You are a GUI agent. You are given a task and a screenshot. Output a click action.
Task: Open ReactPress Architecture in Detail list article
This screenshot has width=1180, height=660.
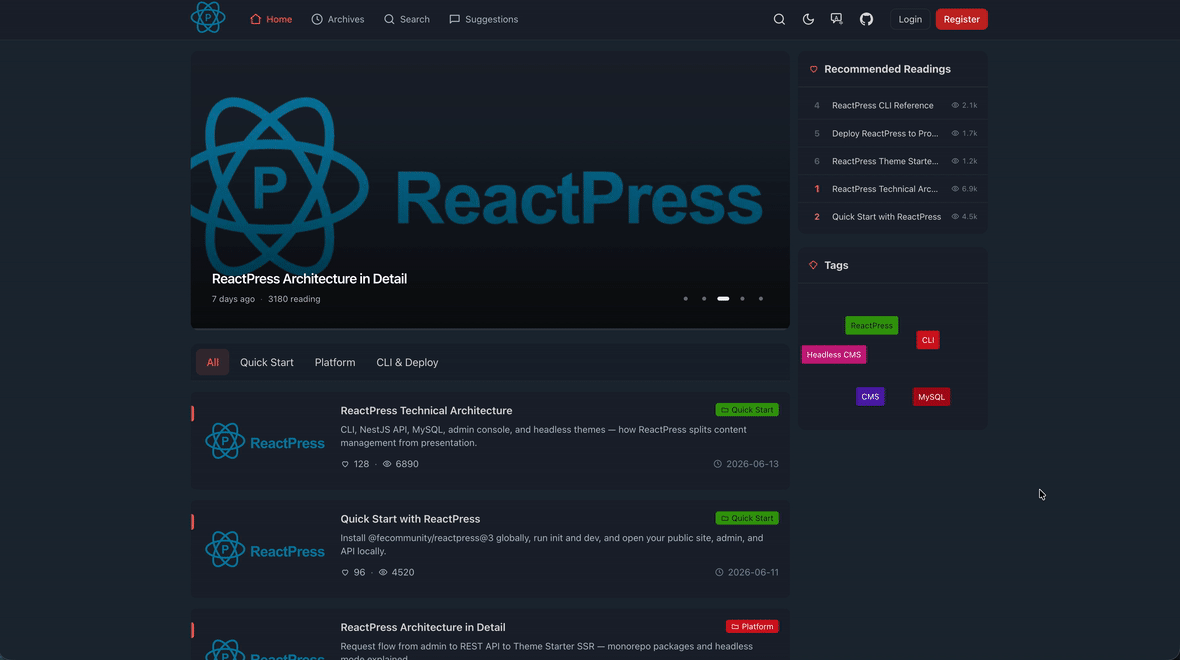423,628
